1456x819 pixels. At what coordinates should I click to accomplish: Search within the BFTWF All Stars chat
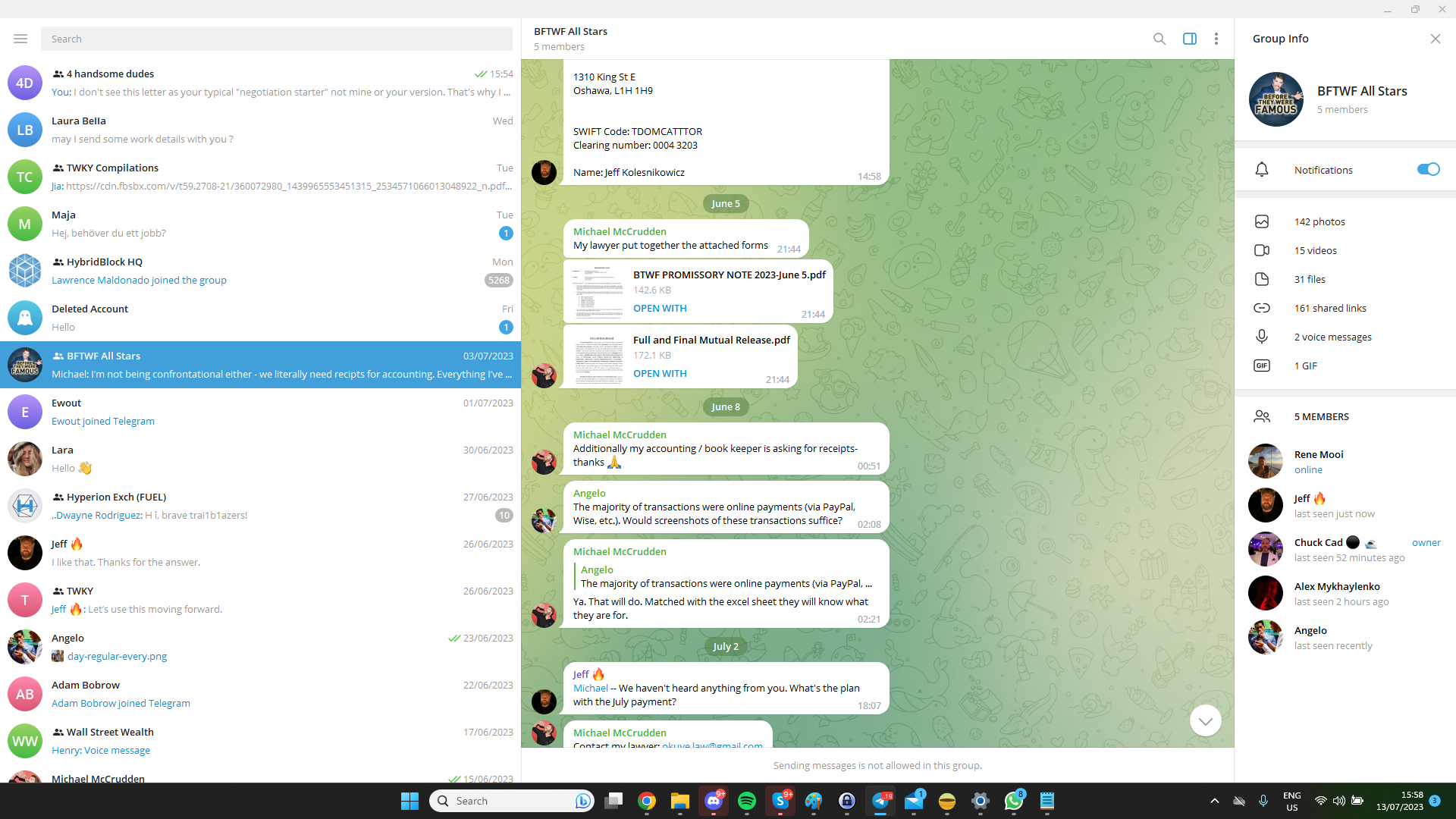pos(1159,39)
